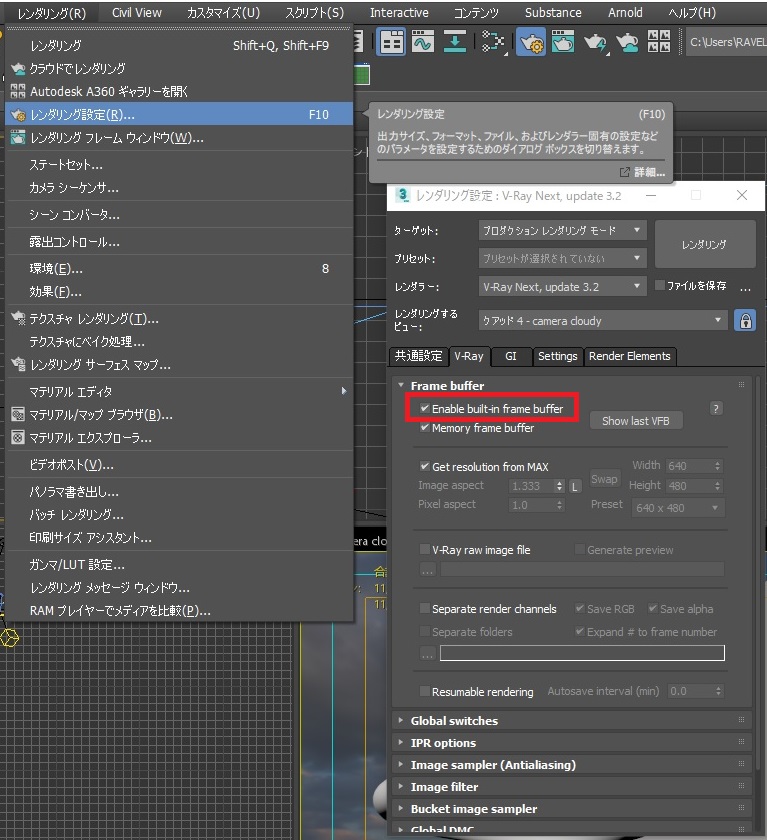Disable Enable built-in frame buffer checkbox

(425, 409)
